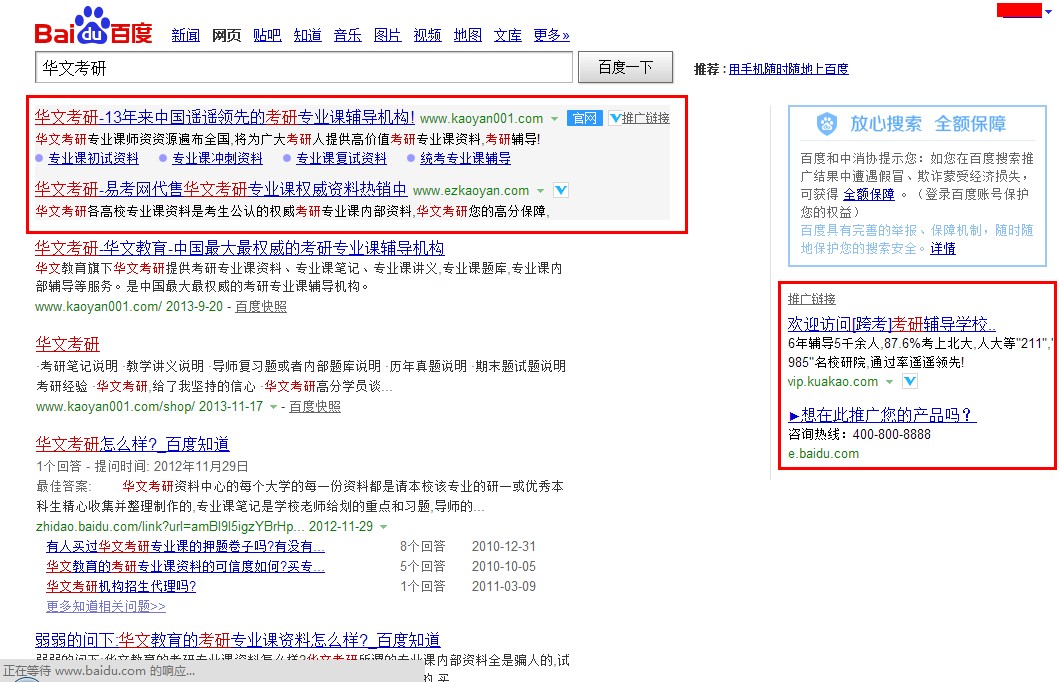Click the 官网 badge beside kaoyan001.com
This screenshot has width=1059, height=682.
tap(584, 118)
